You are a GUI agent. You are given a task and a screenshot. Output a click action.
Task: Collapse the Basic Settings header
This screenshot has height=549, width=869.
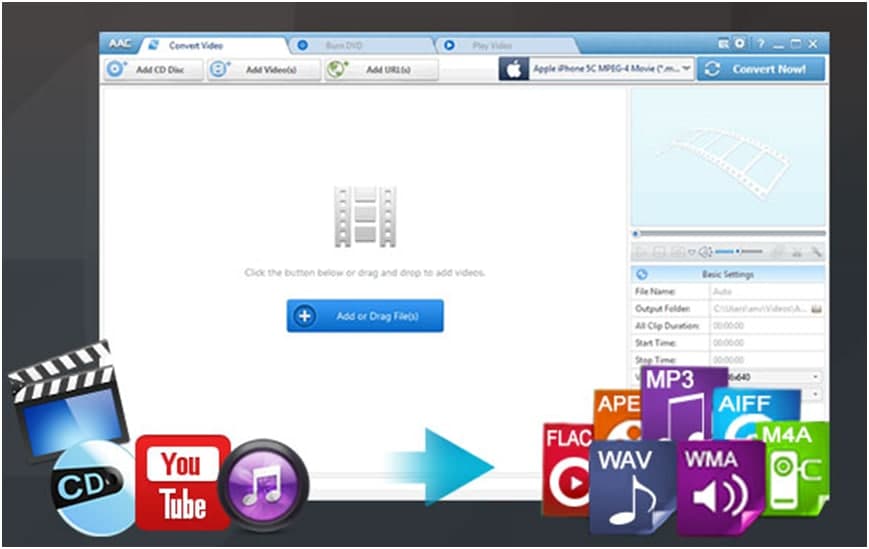728,274
